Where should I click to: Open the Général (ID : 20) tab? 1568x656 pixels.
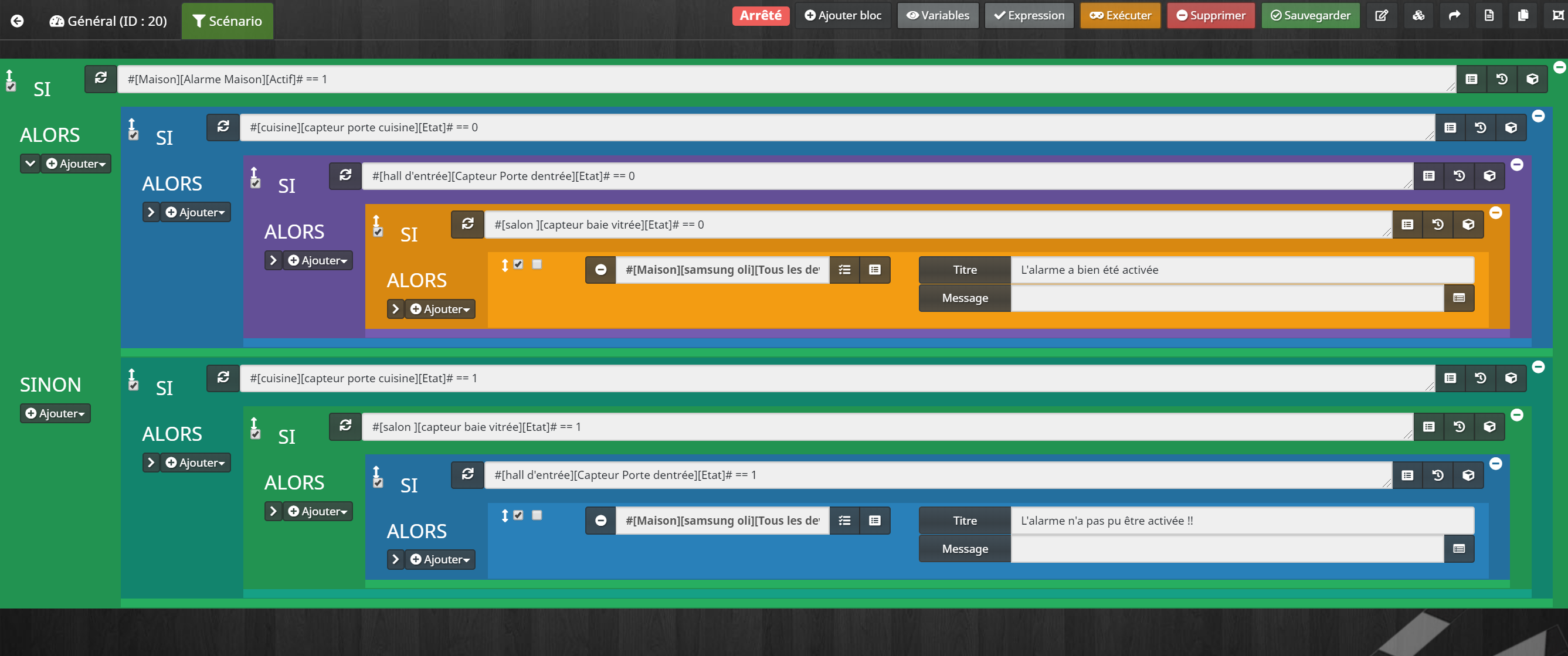pos(108,21)
